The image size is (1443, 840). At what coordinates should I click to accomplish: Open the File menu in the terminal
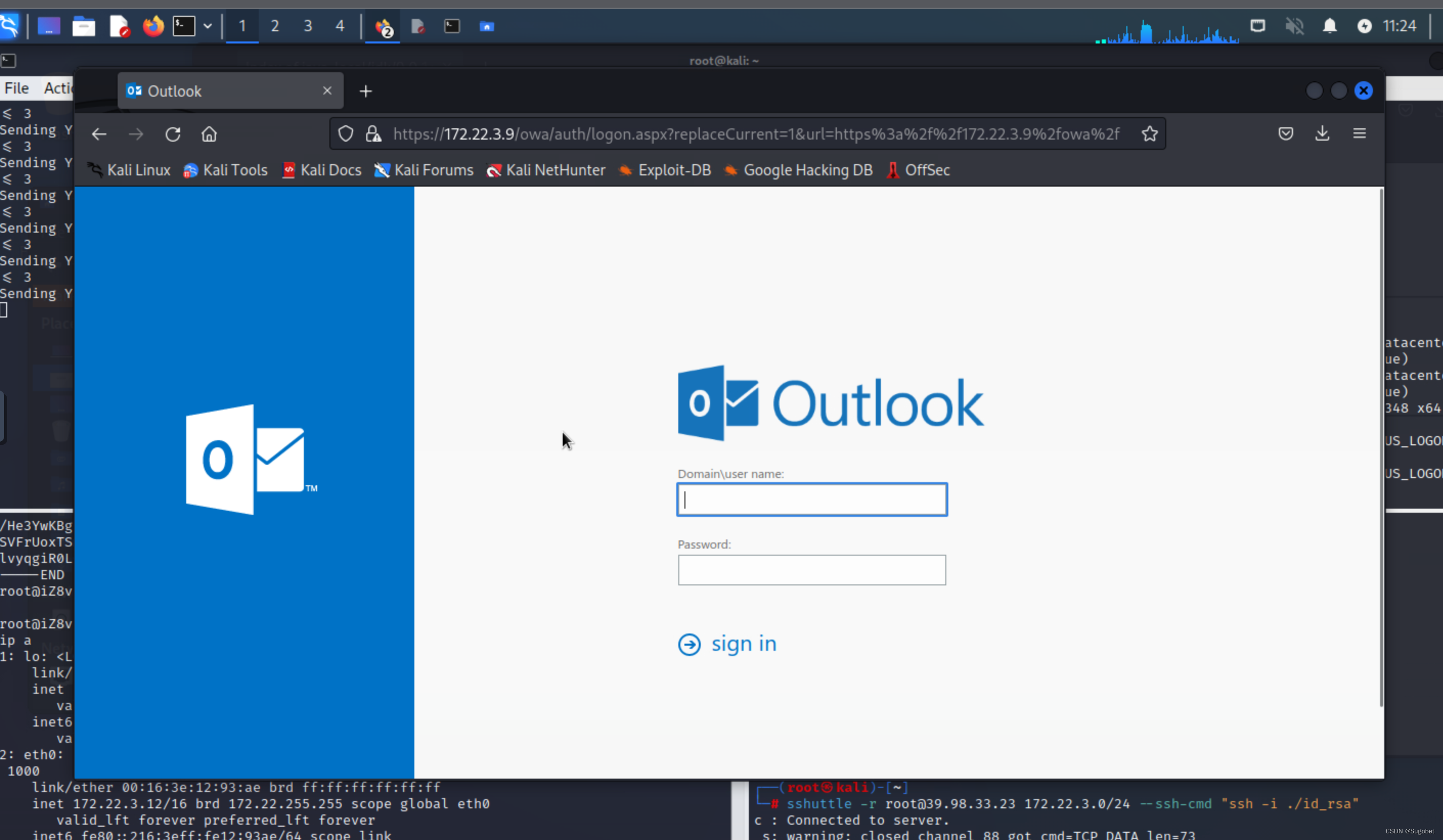pyautogui.click(x=16, y=88)
